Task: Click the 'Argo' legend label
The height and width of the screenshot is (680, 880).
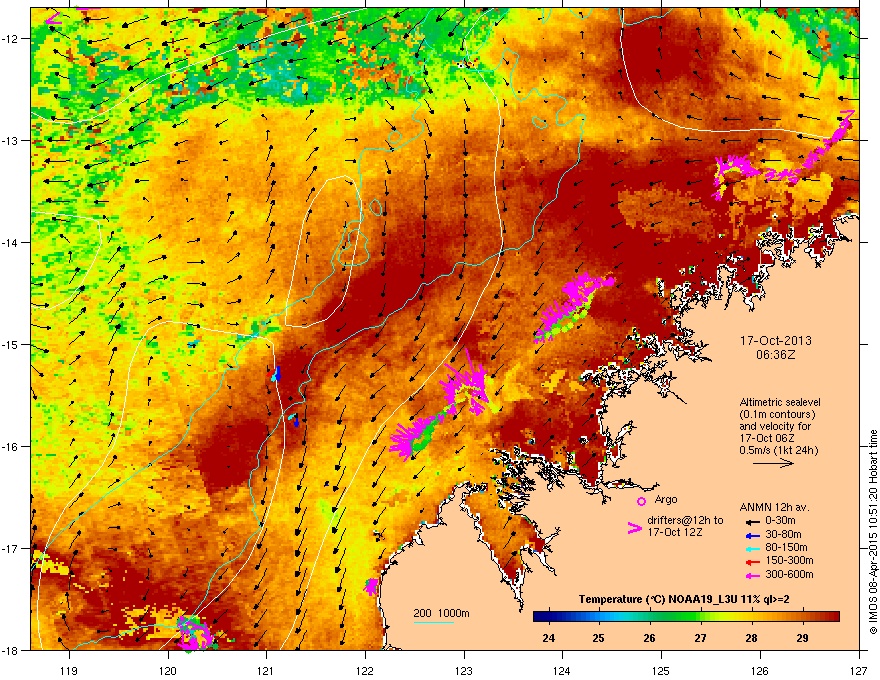Action: tap(666, 499)
